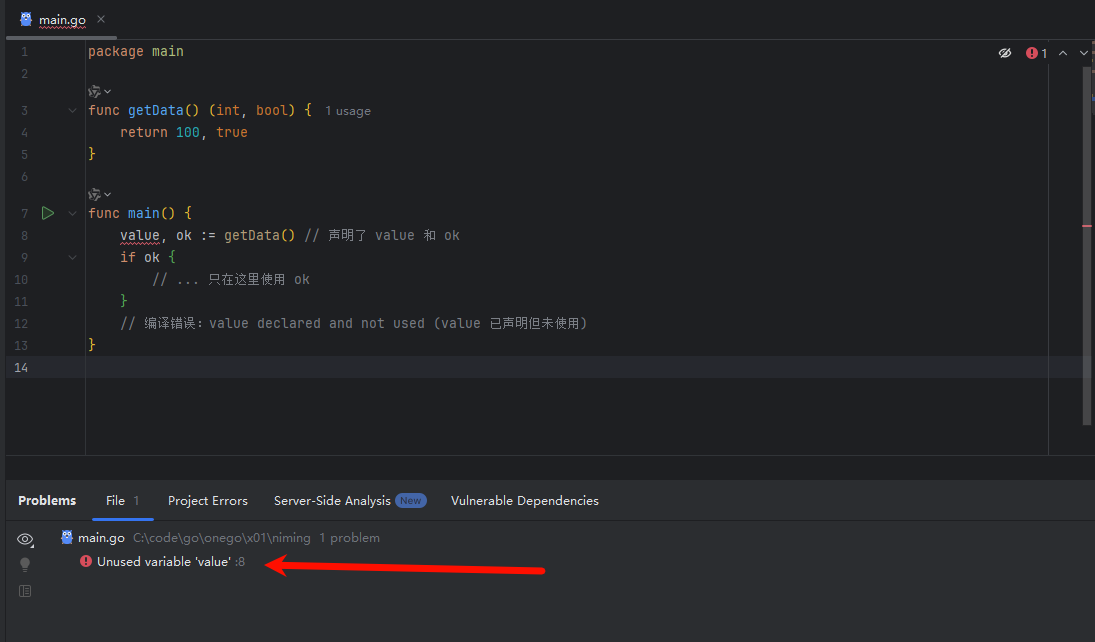Select the Unused variable 'value' problem
Screen dimensions: 1095x642
pos(170,562)
